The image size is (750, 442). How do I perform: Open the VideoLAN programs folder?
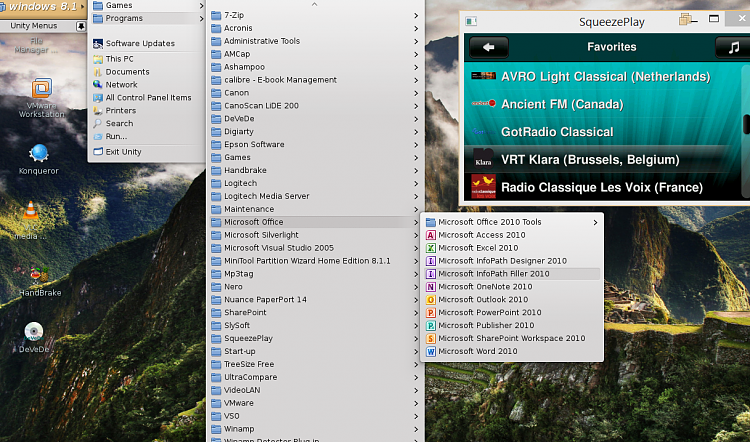315,390
